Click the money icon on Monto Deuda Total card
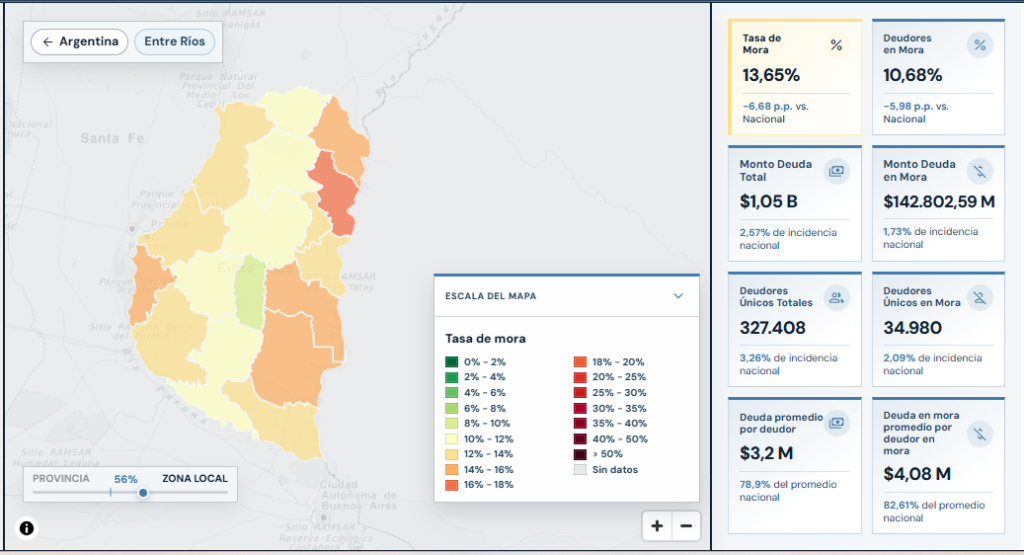 (x=836, y=171)
